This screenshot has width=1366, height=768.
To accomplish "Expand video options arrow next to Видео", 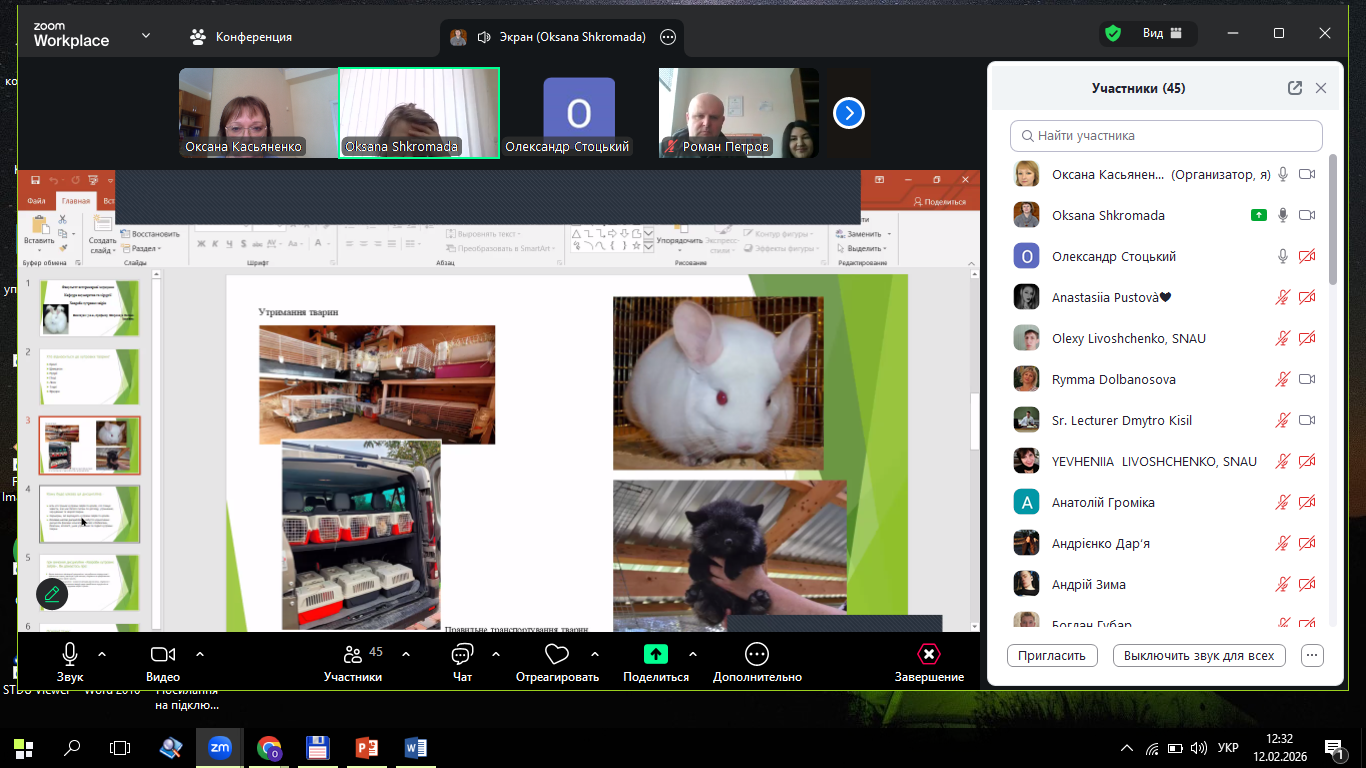I will coord(200,654).
